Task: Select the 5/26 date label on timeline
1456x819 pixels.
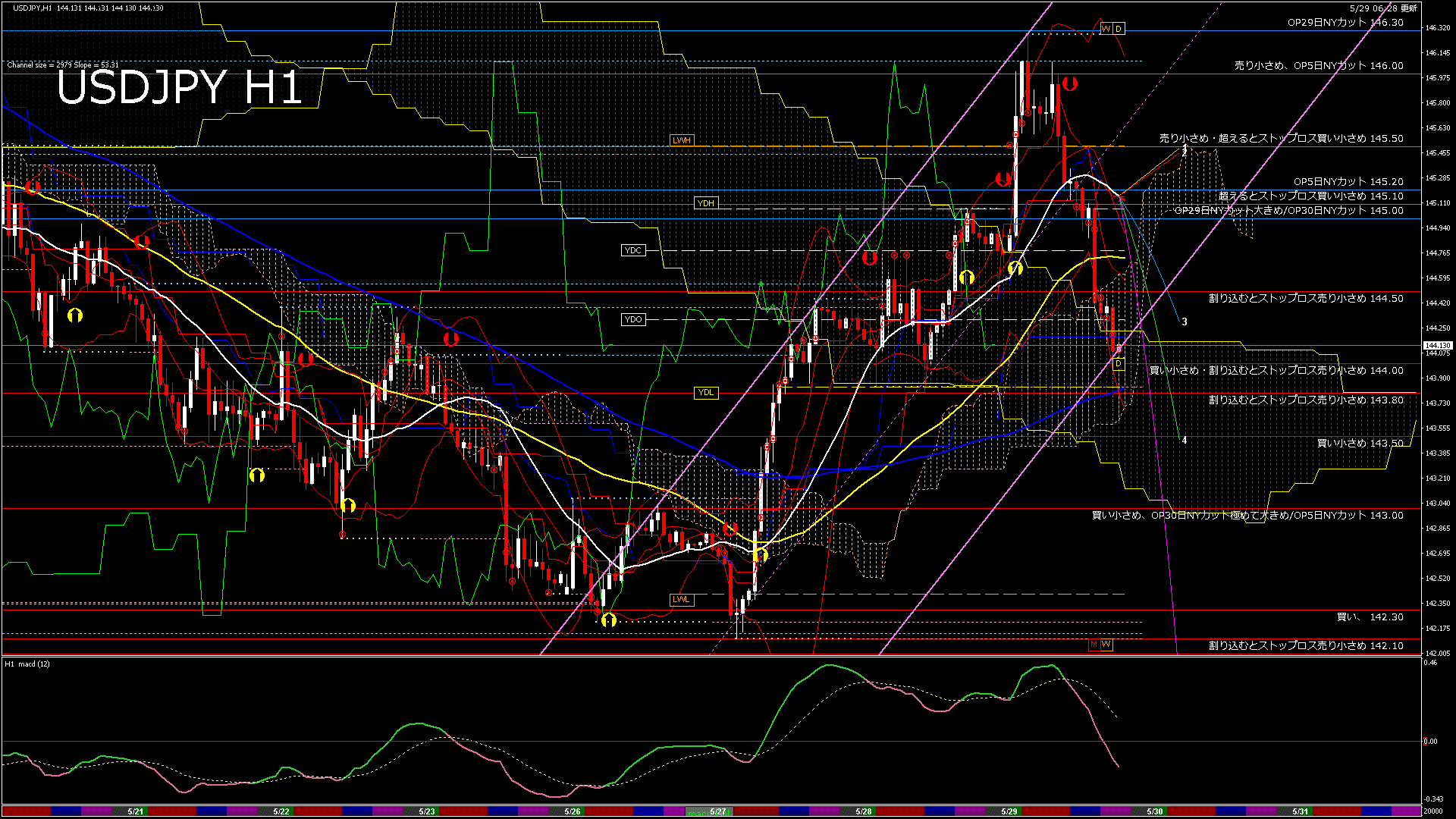Action: click(573, 811)
